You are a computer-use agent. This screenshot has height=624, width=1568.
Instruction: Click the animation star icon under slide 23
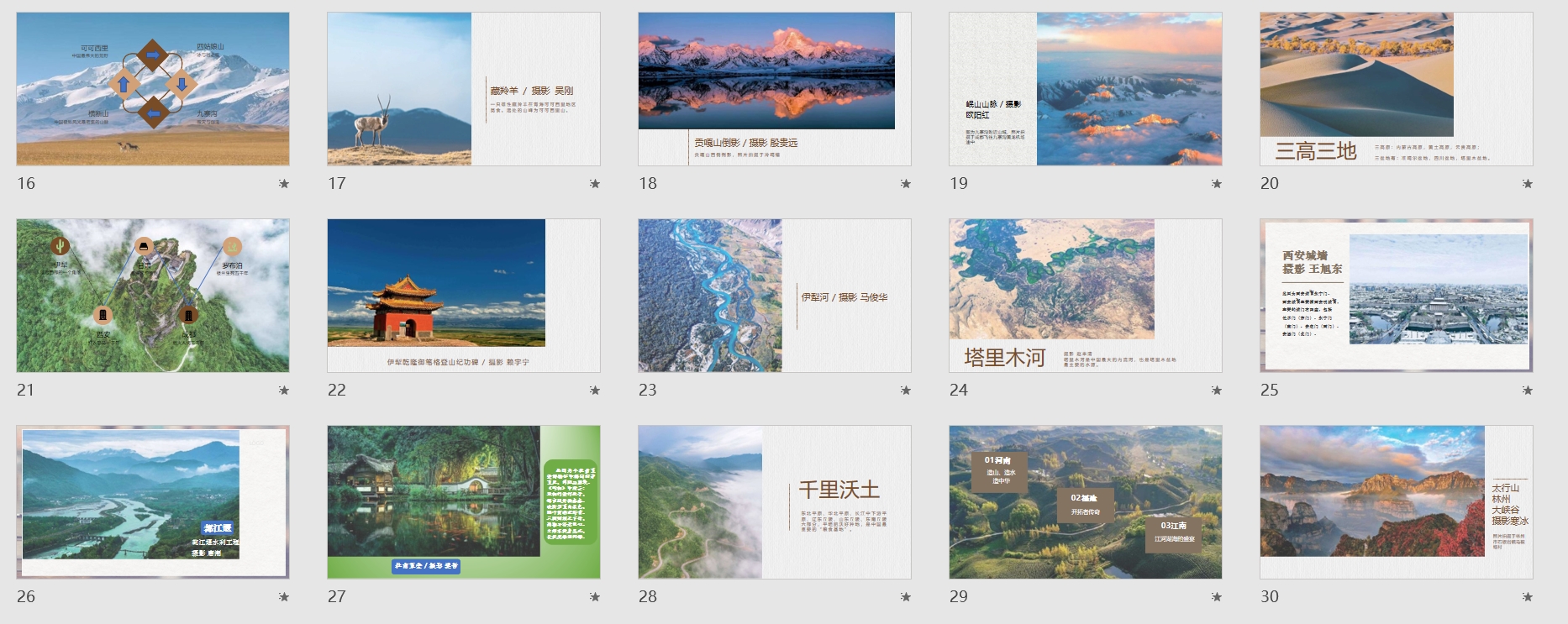coord(906,390)
